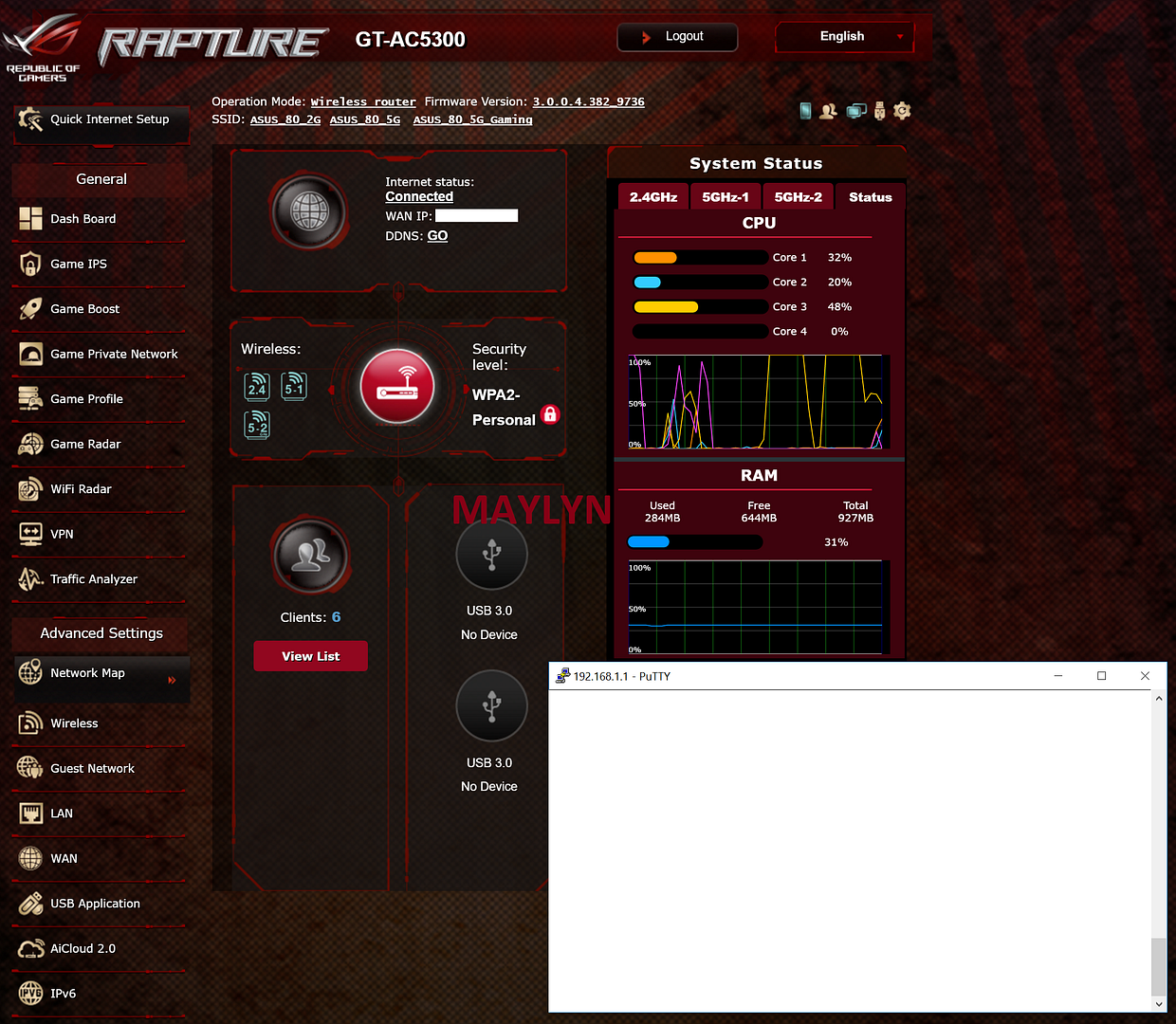Follow the DDNS GO link
1176x1024 pixels.
point(437,236)
